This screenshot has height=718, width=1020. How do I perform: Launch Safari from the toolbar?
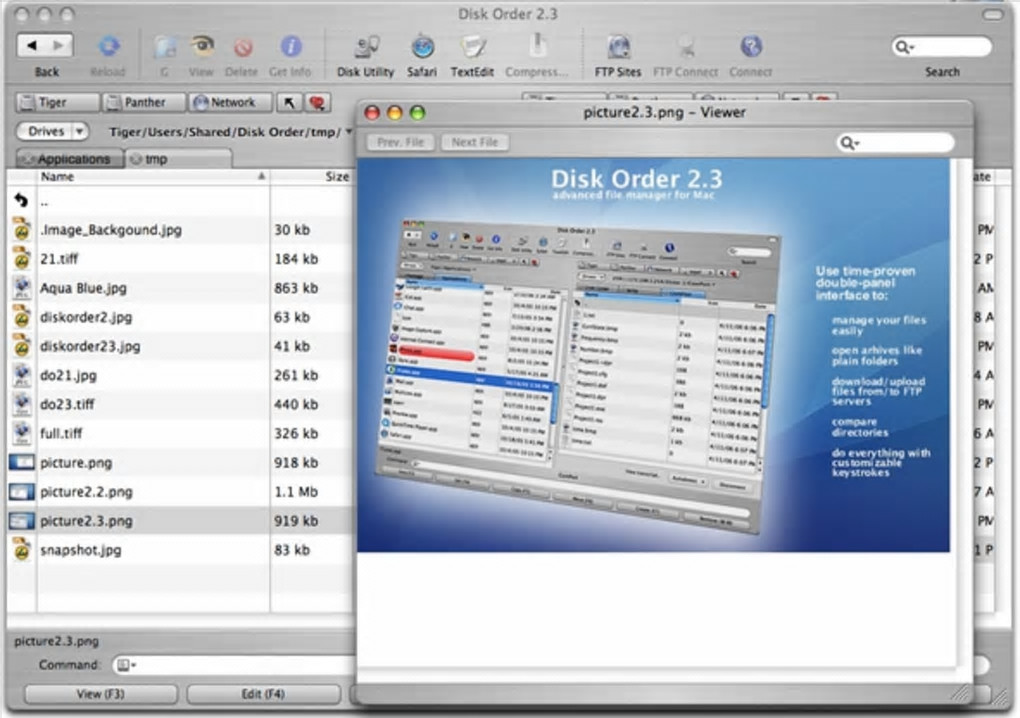point(422,47)
